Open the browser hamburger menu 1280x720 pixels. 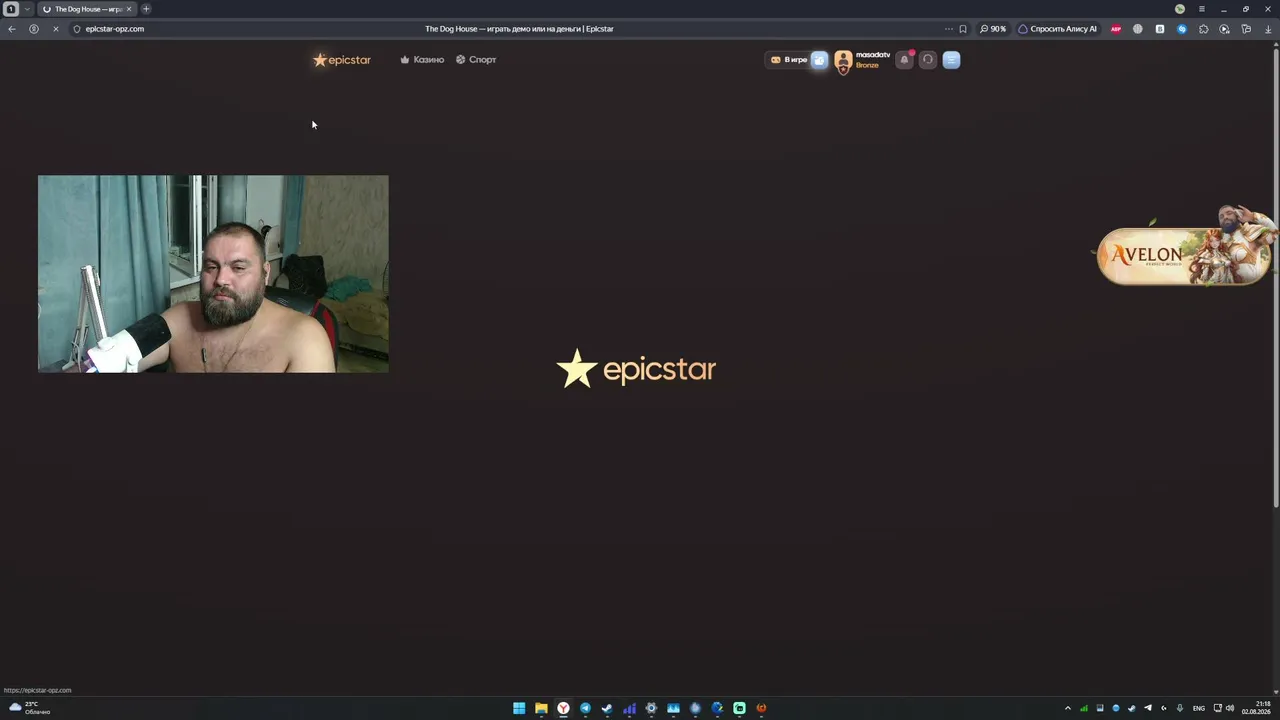pos(1201,9)
